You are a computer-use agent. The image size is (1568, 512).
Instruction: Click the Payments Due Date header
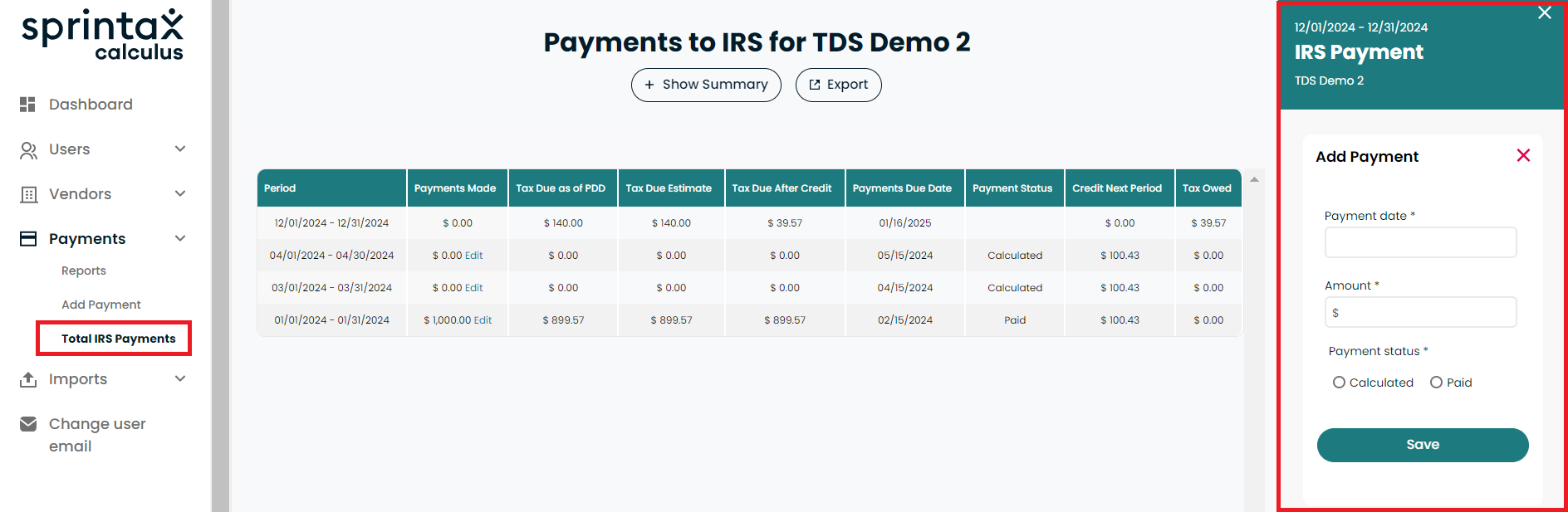click(905, 188)
